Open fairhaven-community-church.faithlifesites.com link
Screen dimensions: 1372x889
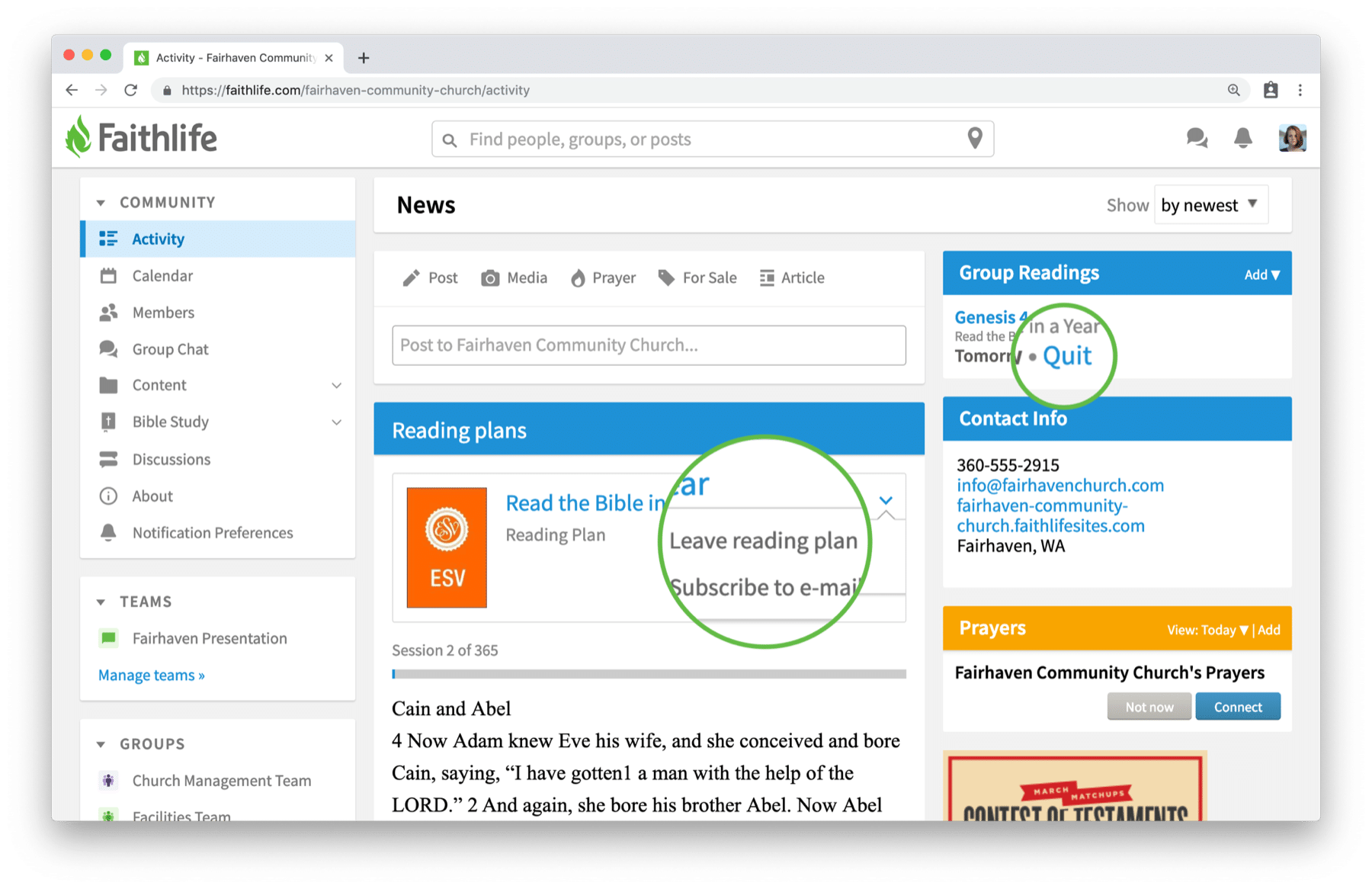(x=1050, y=515)
